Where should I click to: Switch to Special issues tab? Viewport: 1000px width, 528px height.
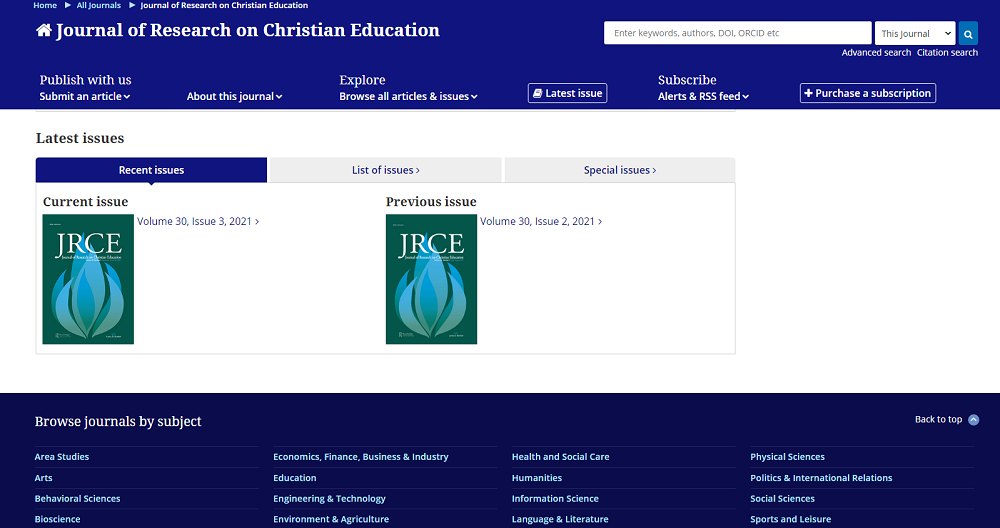click(x=619, y=170)
